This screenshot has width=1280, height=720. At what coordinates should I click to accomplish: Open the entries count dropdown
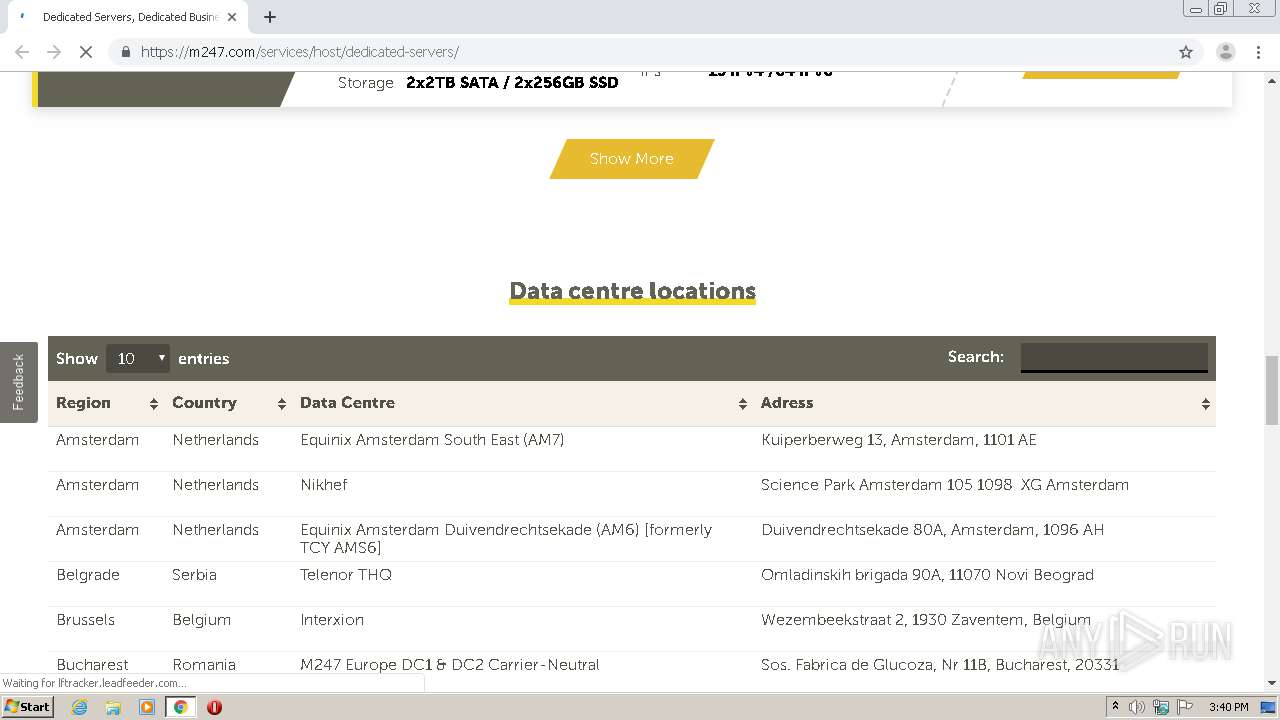click(138, 358)
